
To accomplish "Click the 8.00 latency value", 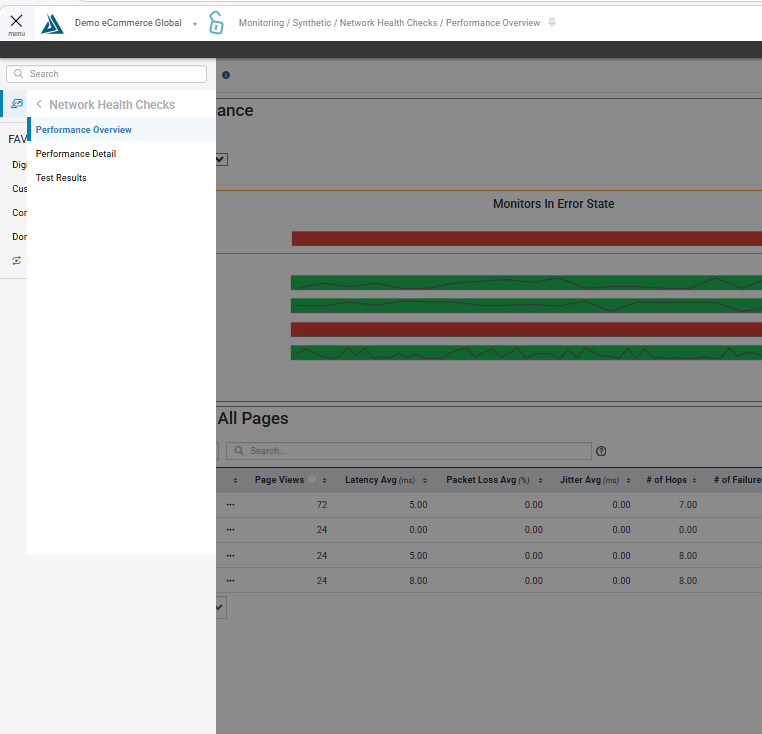I will 418,580.
